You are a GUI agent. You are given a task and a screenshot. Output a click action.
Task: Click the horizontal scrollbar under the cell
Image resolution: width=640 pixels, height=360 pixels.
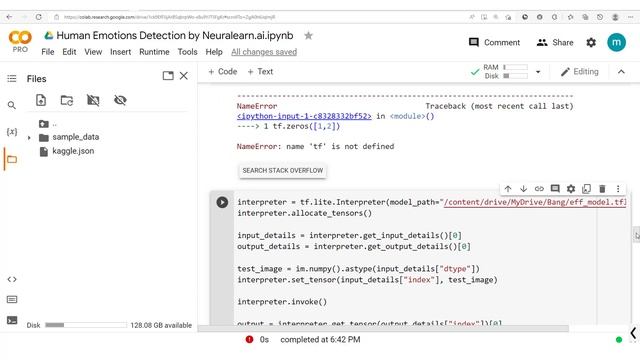pos(383,329)
